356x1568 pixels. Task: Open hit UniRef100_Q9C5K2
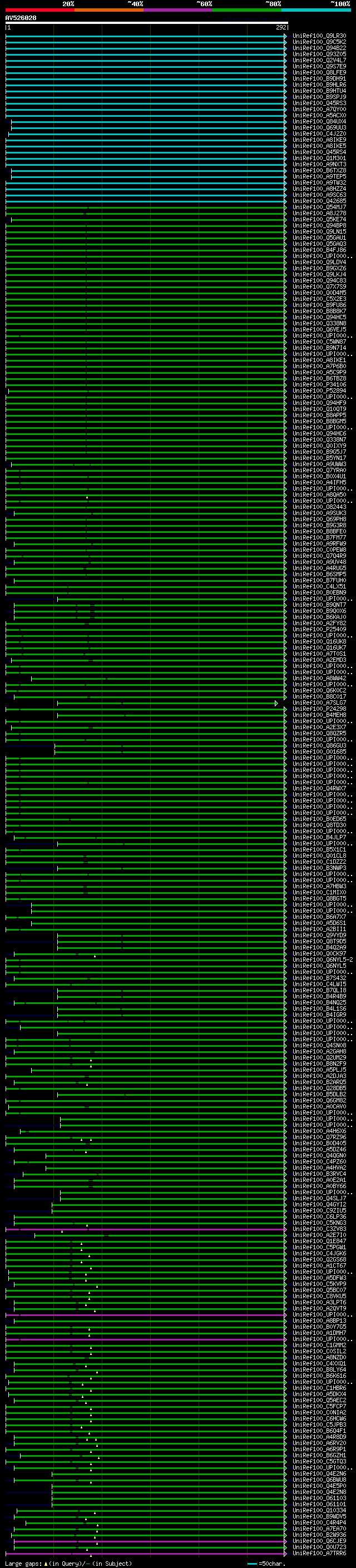tap(319, 42)
